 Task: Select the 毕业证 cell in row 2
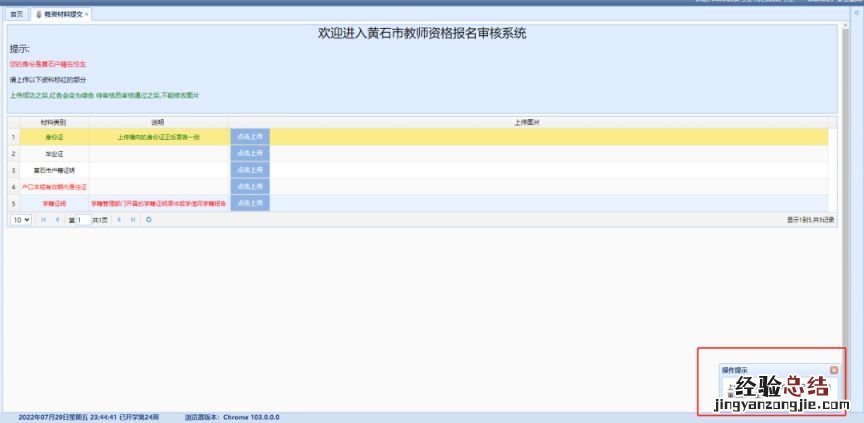(x=54, y=154)
